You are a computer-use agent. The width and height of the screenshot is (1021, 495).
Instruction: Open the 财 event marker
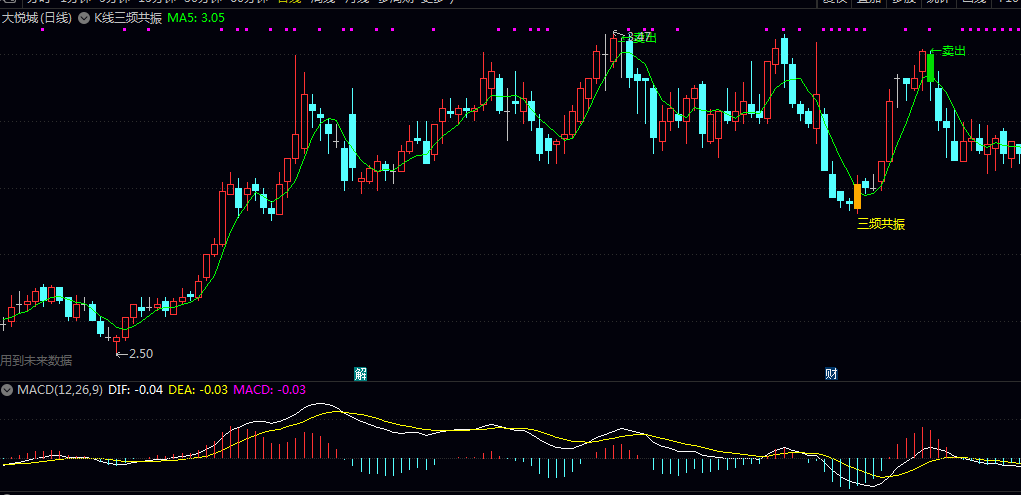[831, 374]
